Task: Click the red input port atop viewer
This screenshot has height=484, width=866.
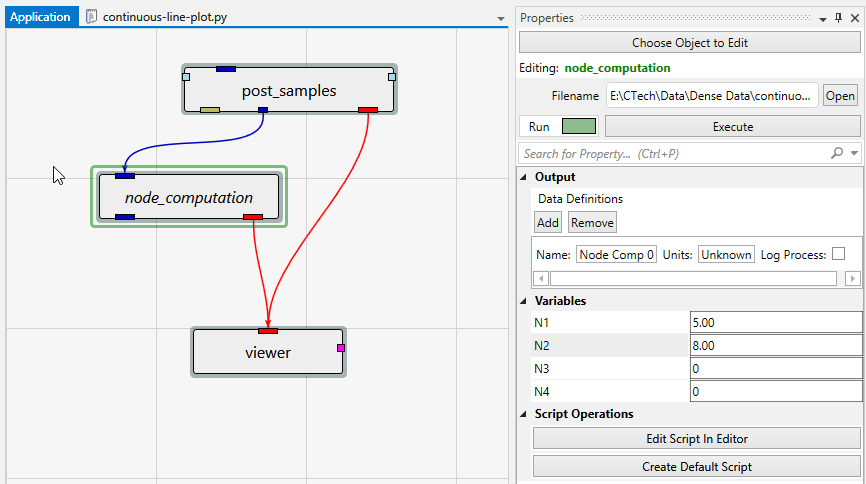Action: click(x=268, y=331)
